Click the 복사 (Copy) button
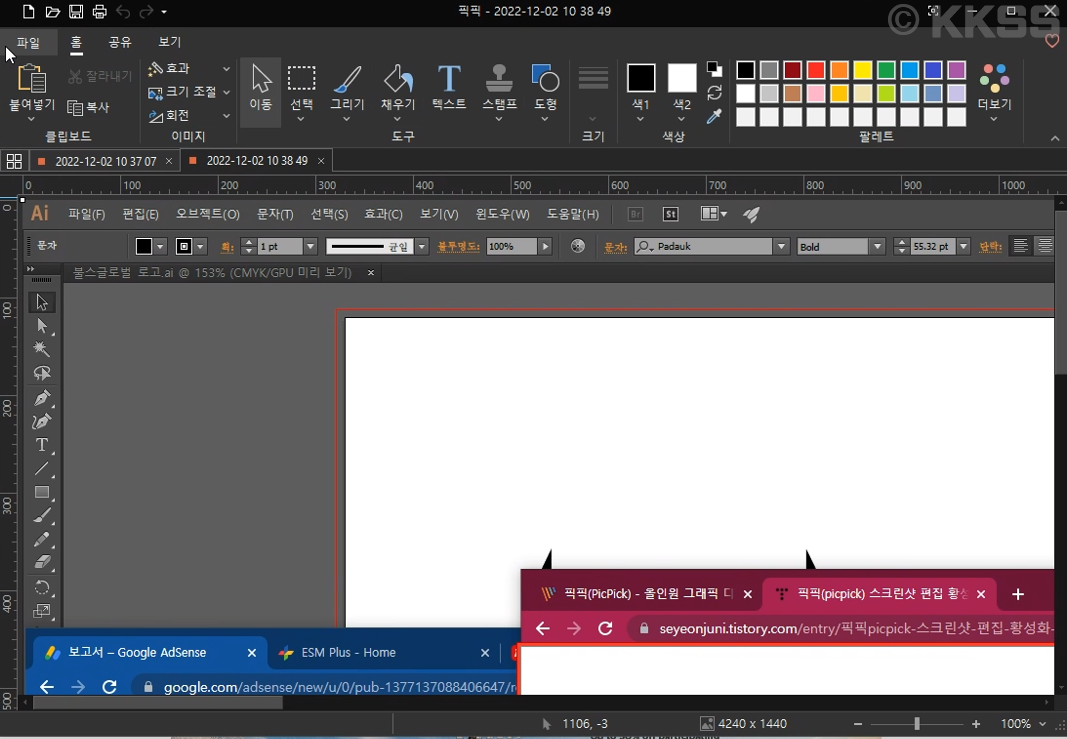The image size is (1067, 739). 88,107
